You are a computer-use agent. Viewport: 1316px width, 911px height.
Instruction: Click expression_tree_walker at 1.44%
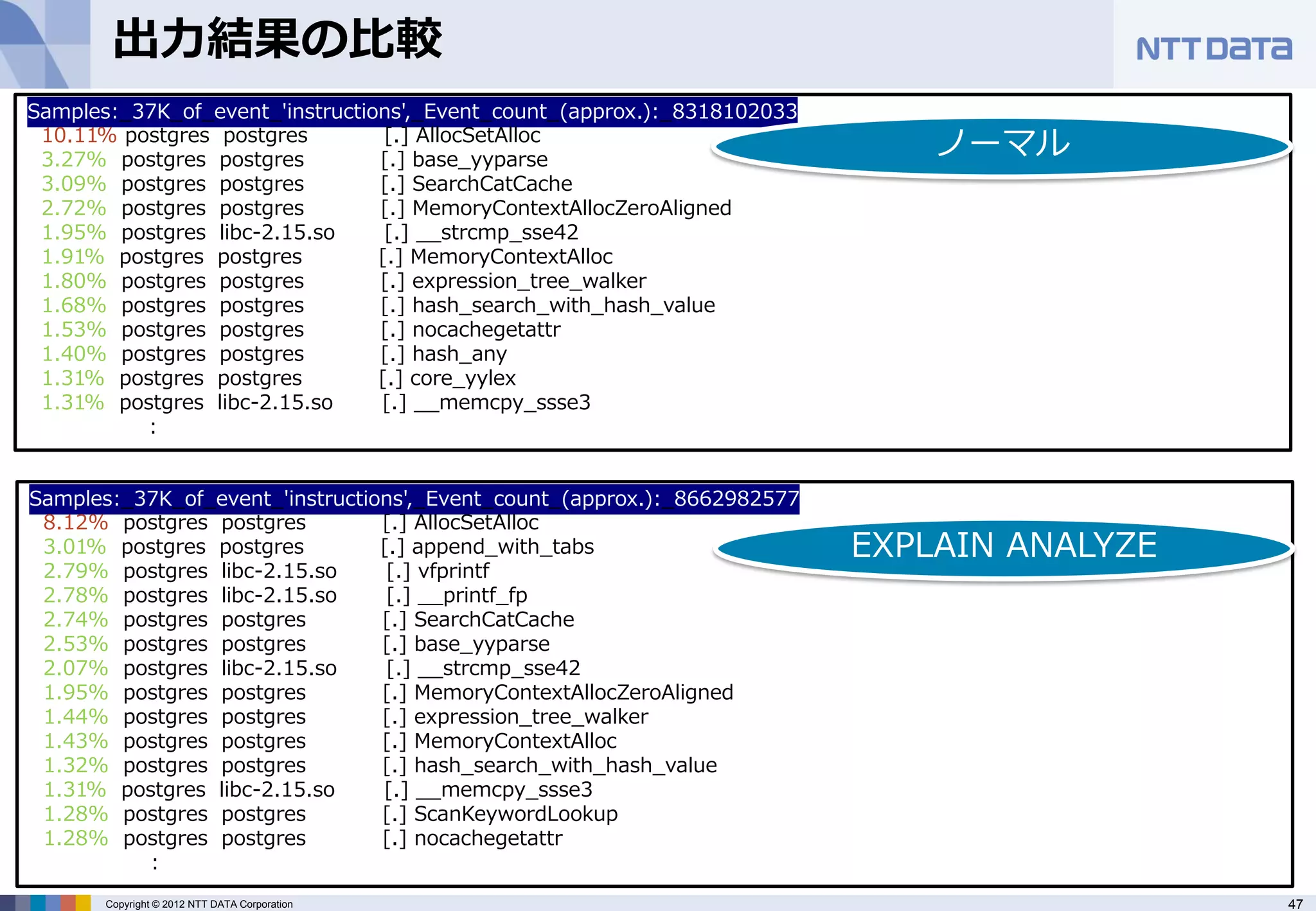[531, 718]
